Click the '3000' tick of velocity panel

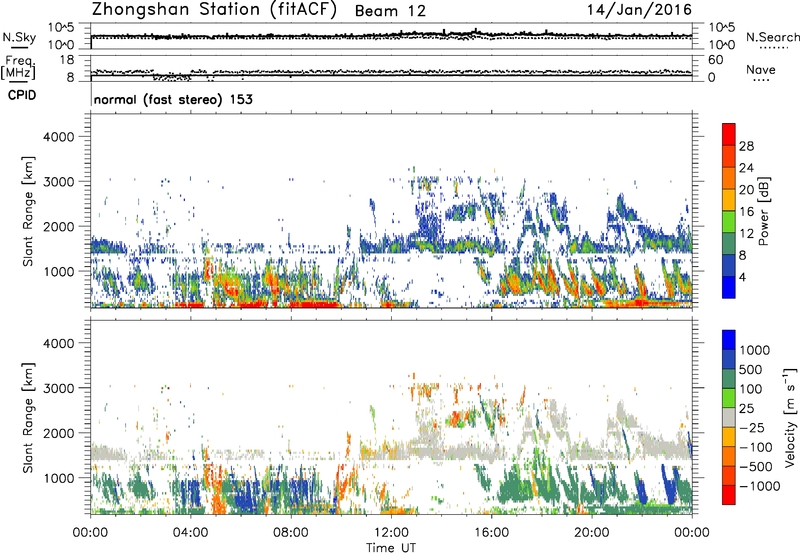tap(58, 388)
